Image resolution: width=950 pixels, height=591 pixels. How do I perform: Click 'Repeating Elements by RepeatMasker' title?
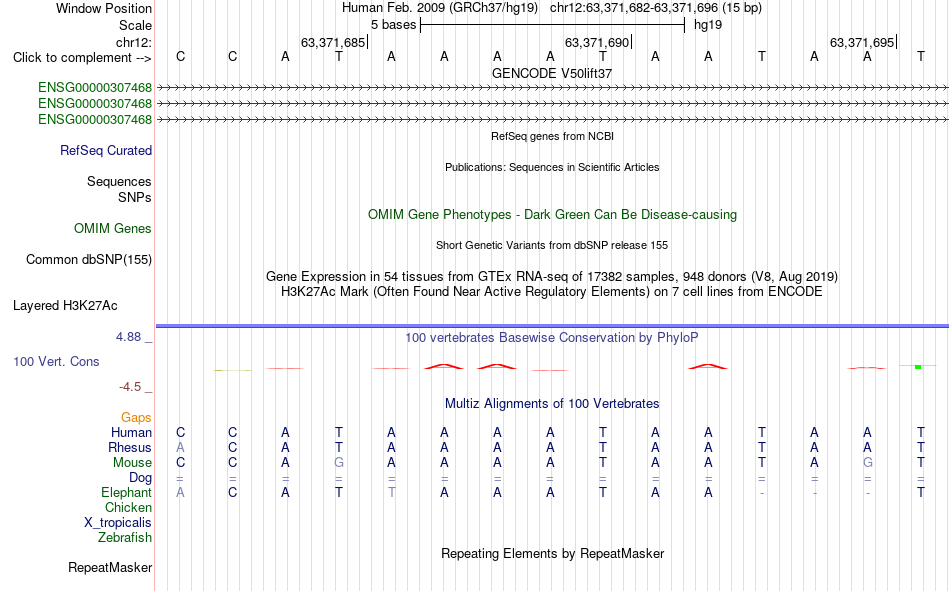[552, 553]
